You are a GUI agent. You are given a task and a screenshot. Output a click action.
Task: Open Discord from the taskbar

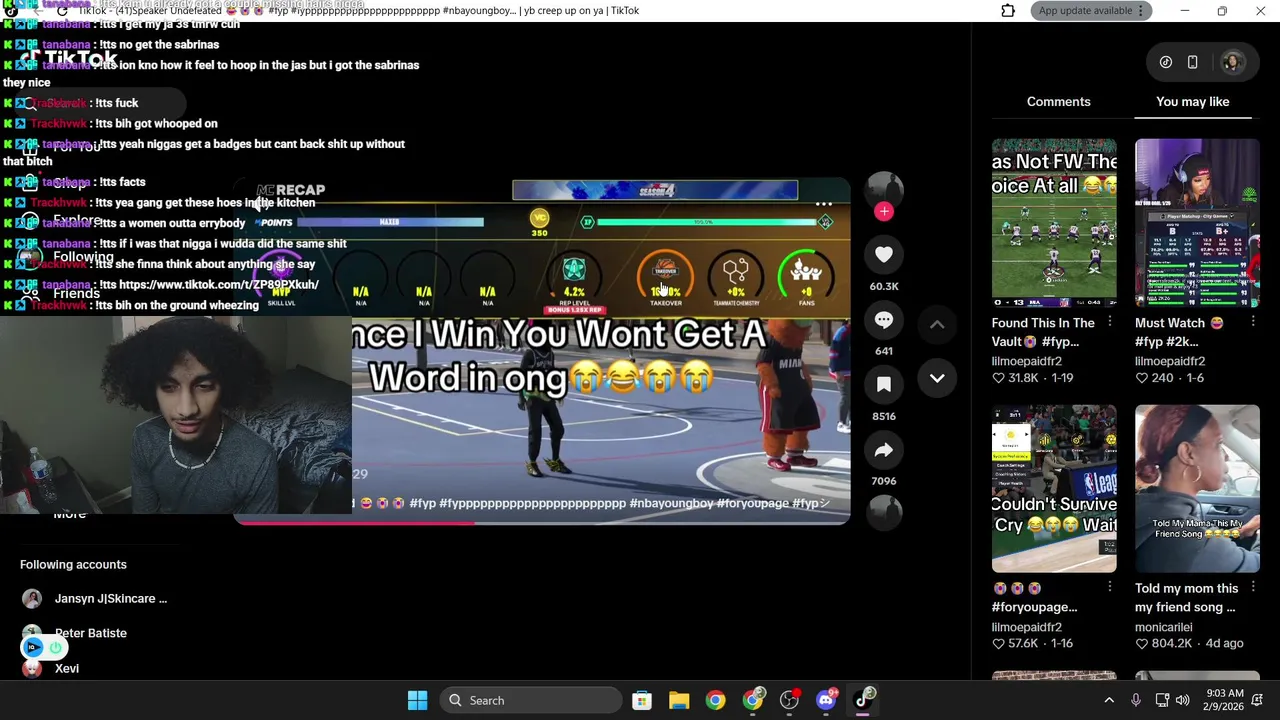(x=826, y=700)
